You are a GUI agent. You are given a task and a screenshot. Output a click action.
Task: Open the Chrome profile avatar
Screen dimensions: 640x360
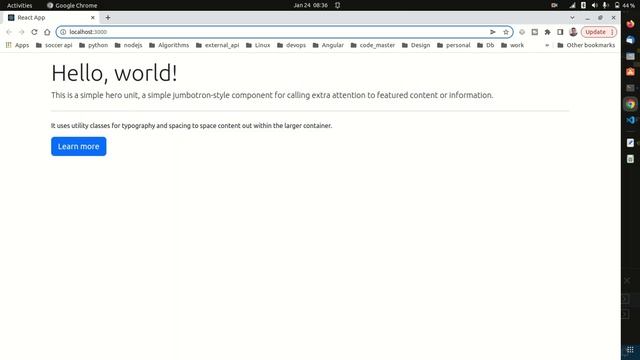click(573, 32)
